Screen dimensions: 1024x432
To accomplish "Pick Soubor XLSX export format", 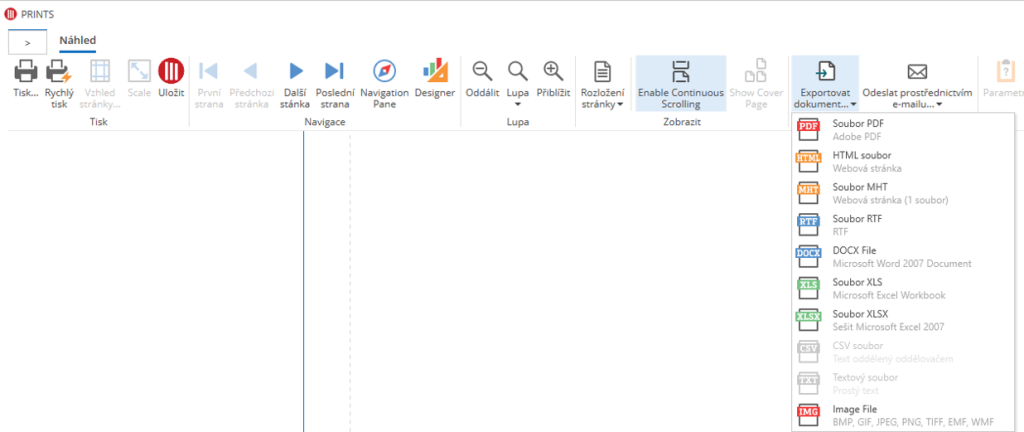I will [858, 320].
